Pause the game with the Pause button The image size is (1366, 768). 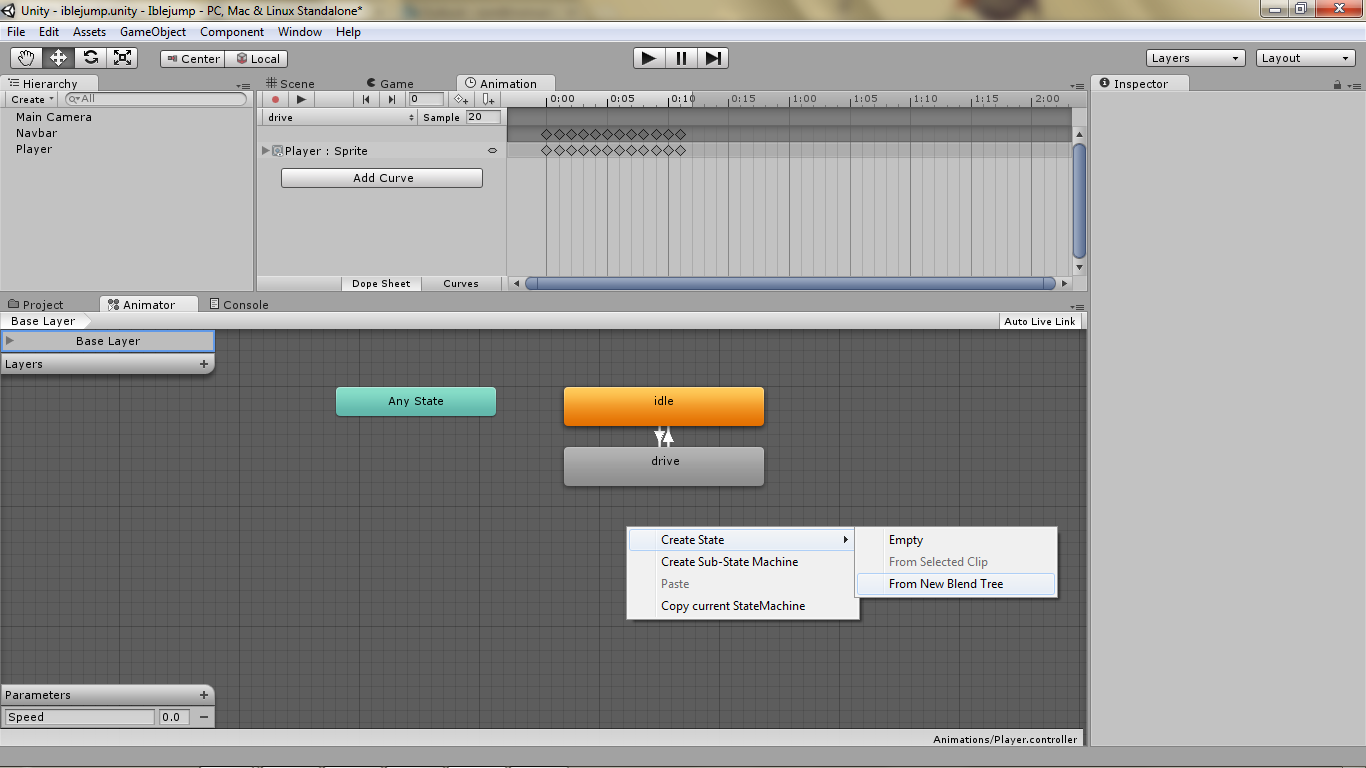[681, 58]
